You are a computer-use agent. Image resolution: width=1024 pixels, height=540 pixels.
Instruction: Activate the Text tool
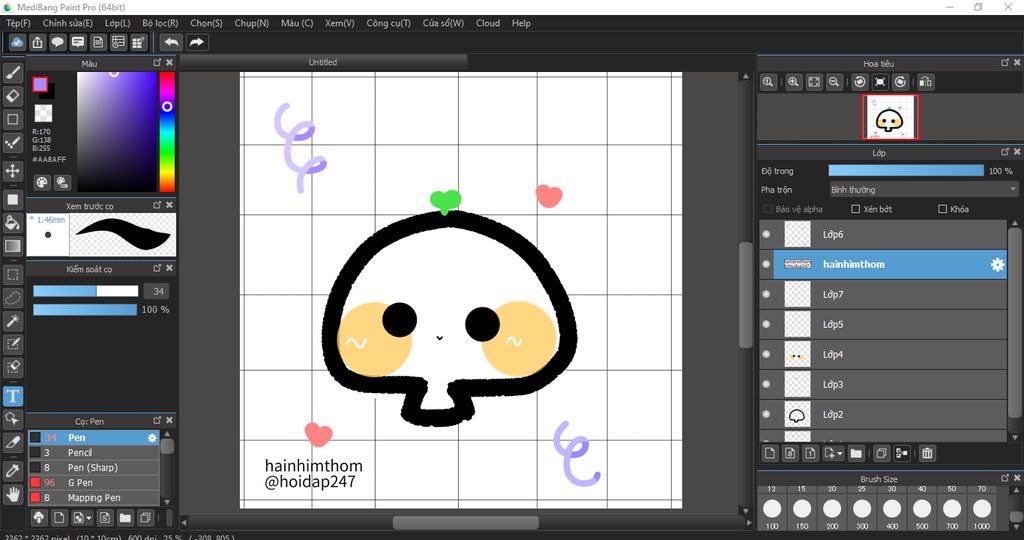point(12,396)
